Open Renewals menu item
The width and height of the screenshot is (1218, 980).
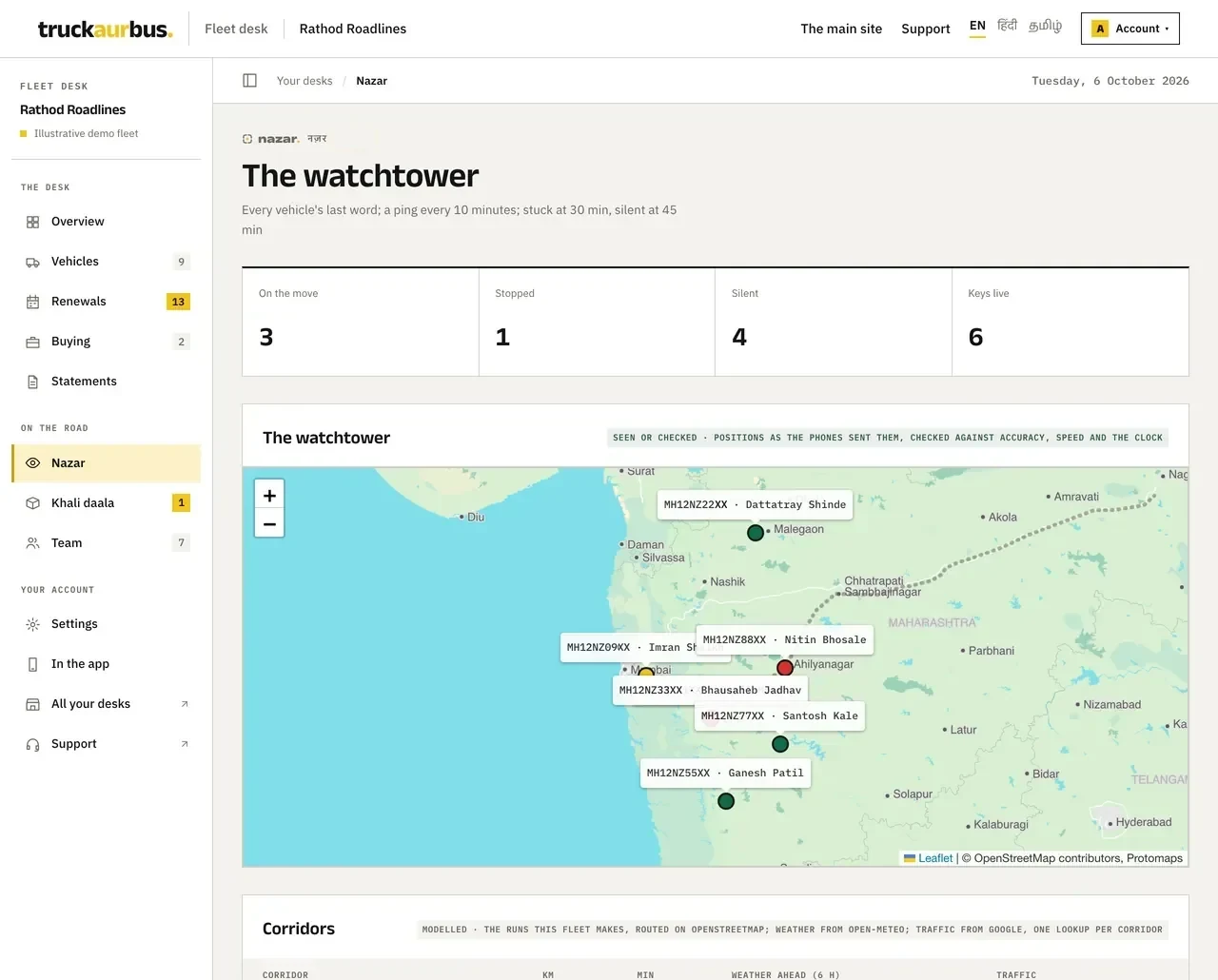[x=107, y=302]
